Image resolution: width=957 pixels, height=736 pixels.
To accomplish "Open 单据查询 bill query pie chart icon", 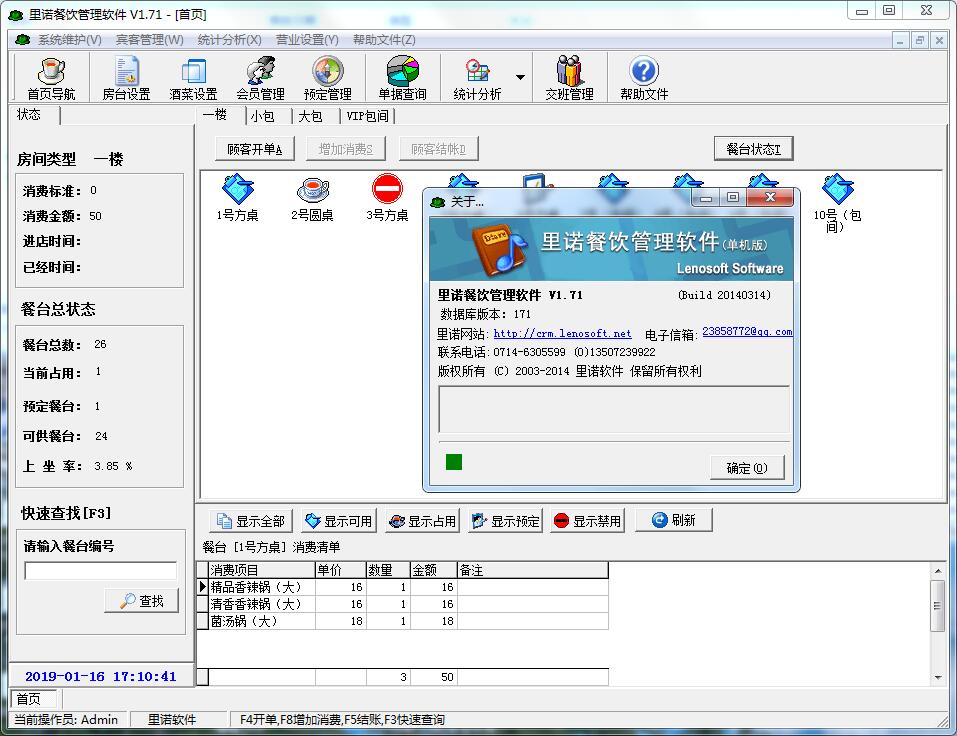I will click(x=402, y=78).
